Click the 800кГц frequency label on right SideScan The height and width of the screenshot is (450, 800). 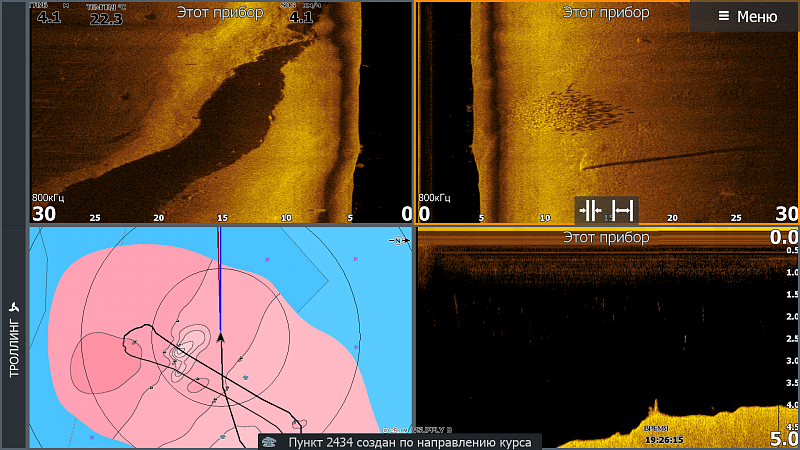434,198
